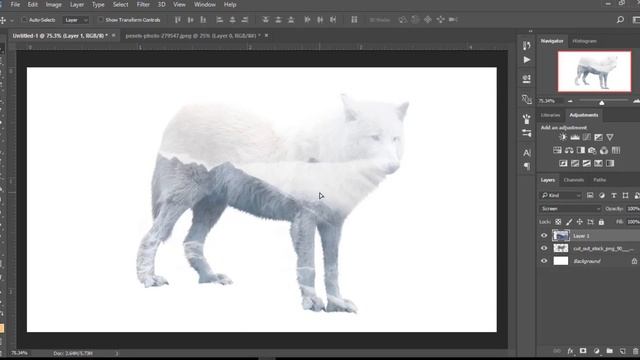Click the Navigator preview thumbnail
The width and height of the screenshot is (640, 360).
(594, 71)
